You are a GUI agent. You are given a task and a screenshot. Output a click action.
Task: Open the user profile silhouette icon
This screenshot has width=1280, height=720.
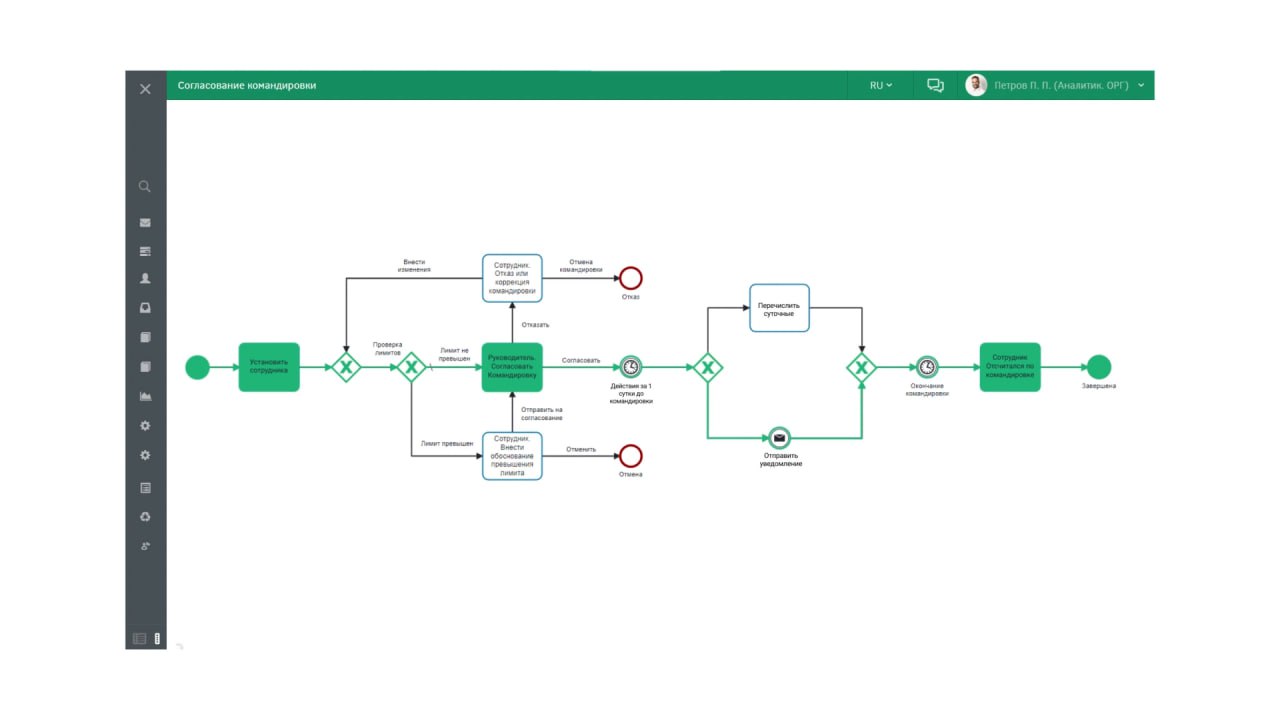point(145,279)
